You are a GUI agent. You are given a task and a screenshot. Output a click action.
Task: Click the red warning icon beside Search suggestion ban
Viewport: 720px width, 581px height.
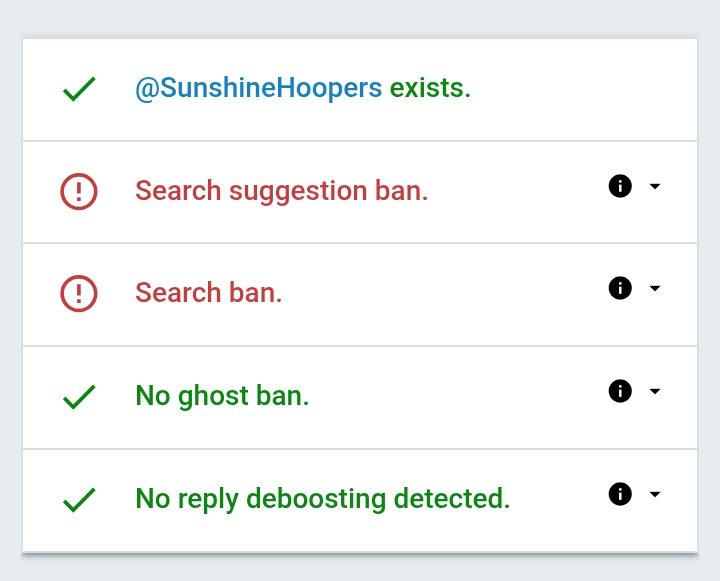click(x=79, y=192)
